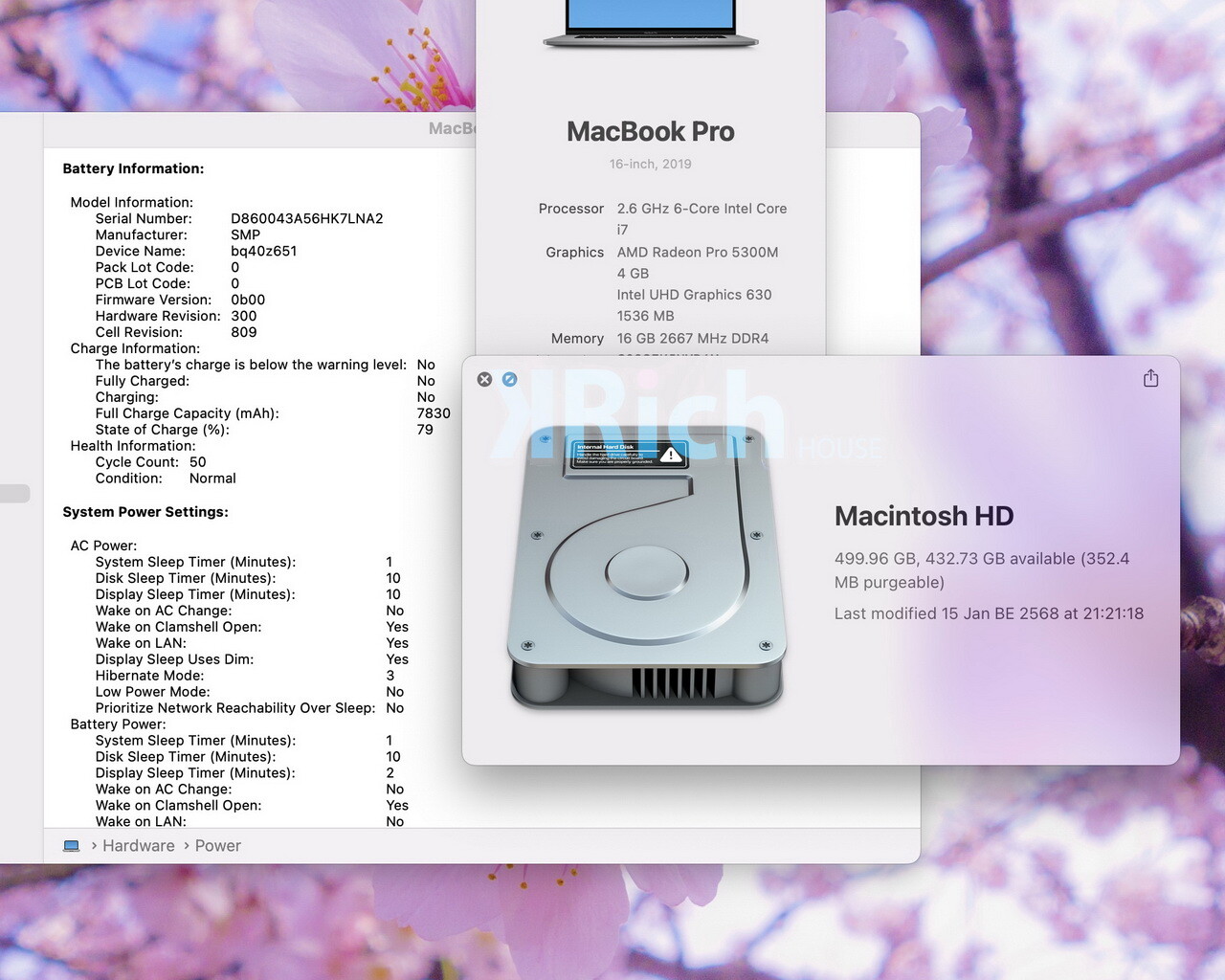The height and width of the screenshot is (980, 1225).
Task: Click the 'Model Information:' label
Action: click(x=132, y=202)
